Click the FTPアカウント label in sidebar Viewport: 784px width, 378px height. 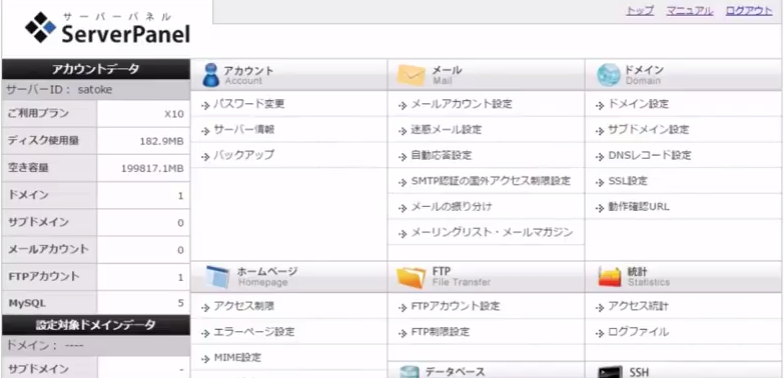tap(44, 276)
